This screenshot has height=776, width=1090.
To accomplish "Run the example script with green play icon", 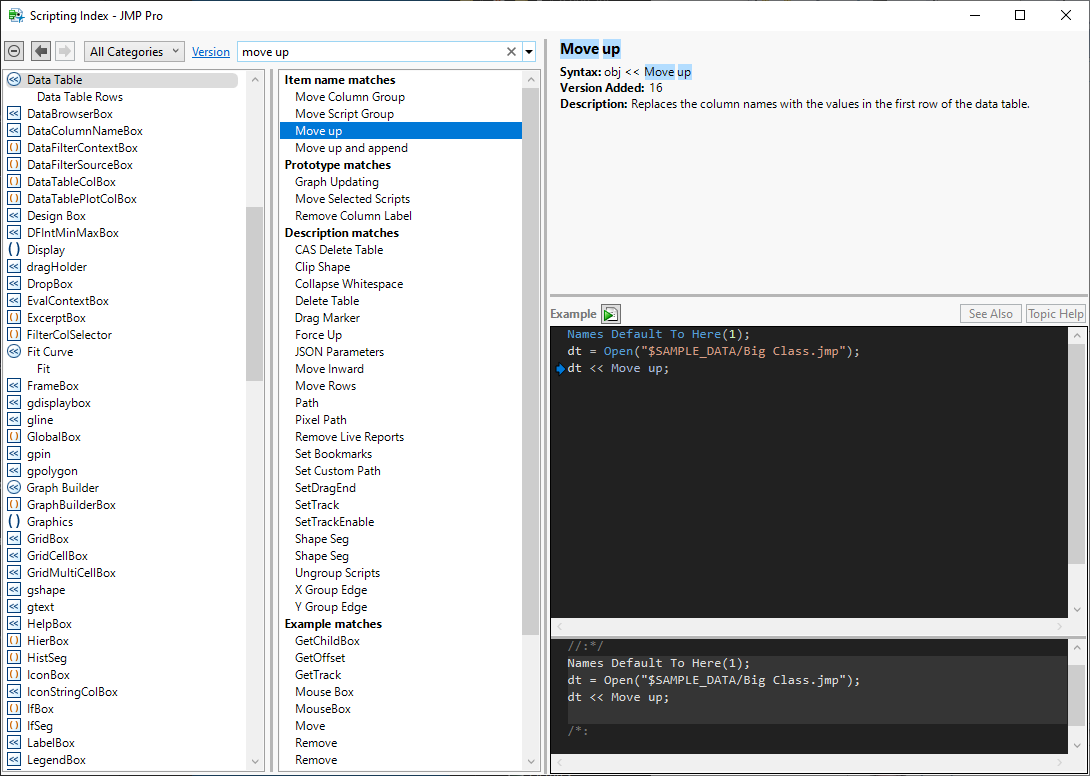I will (x=611, y=314).
